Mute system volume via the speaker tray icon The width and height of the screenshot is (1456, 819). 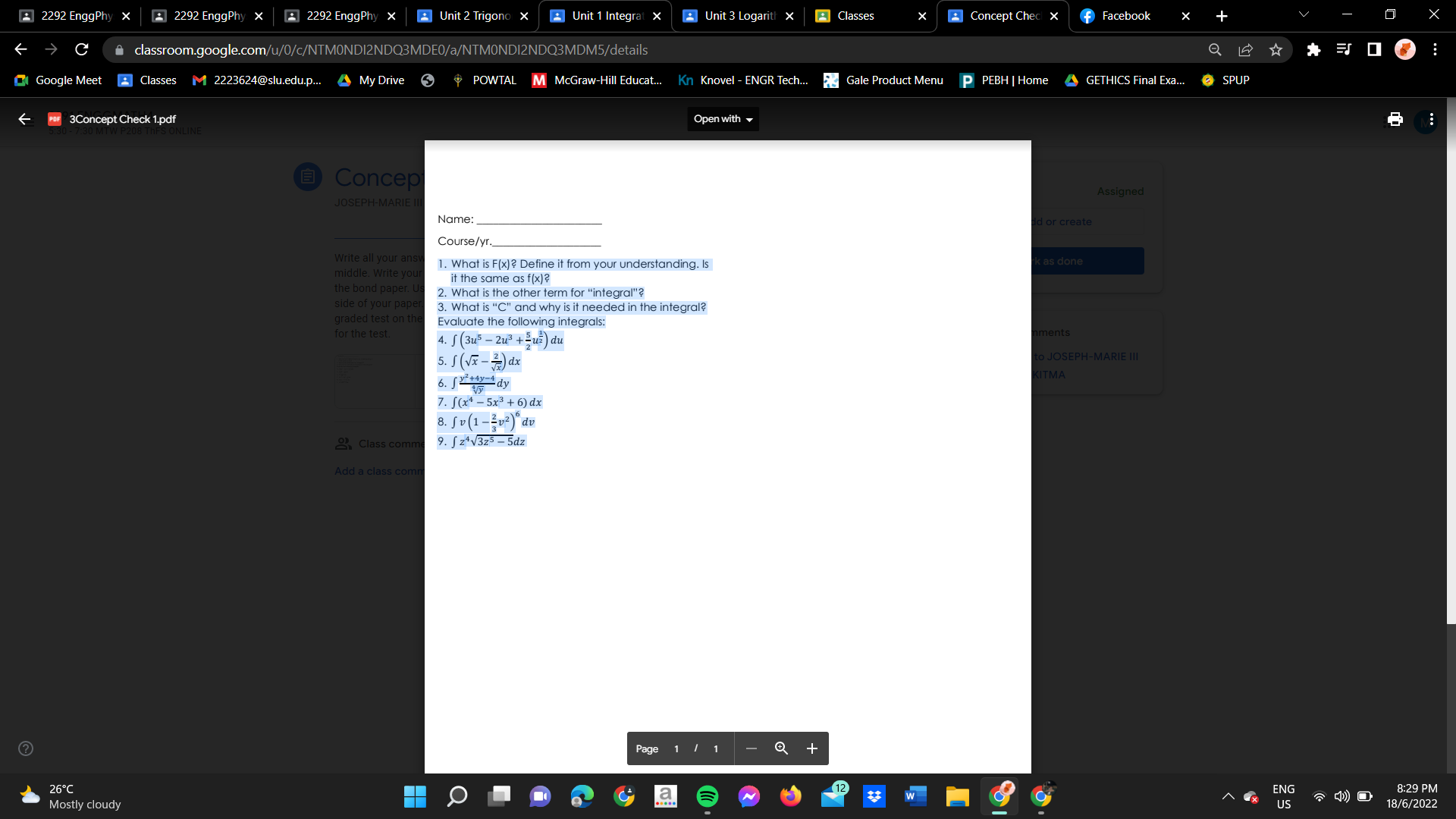(x=1341, y=797)
